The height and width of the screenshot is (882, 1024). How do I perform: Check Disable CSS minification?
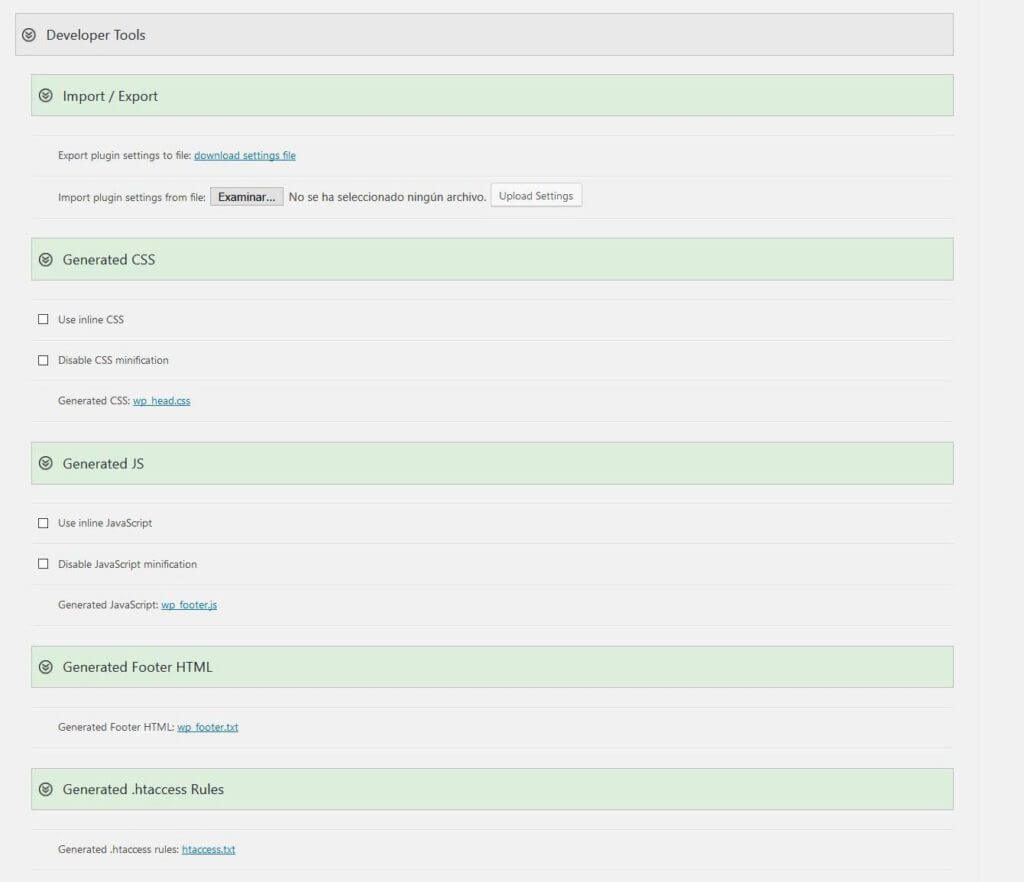tap(43, 360)
